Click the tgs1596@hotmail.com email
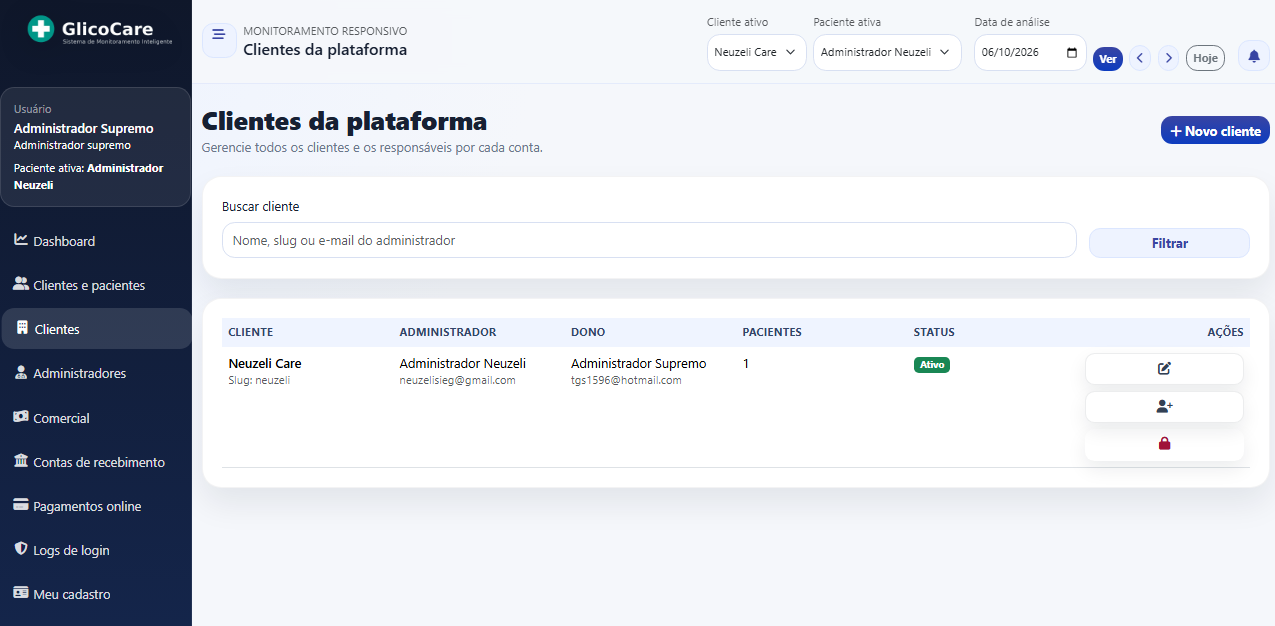This screenshot has width=1275, height=626. tap(626, 381)
